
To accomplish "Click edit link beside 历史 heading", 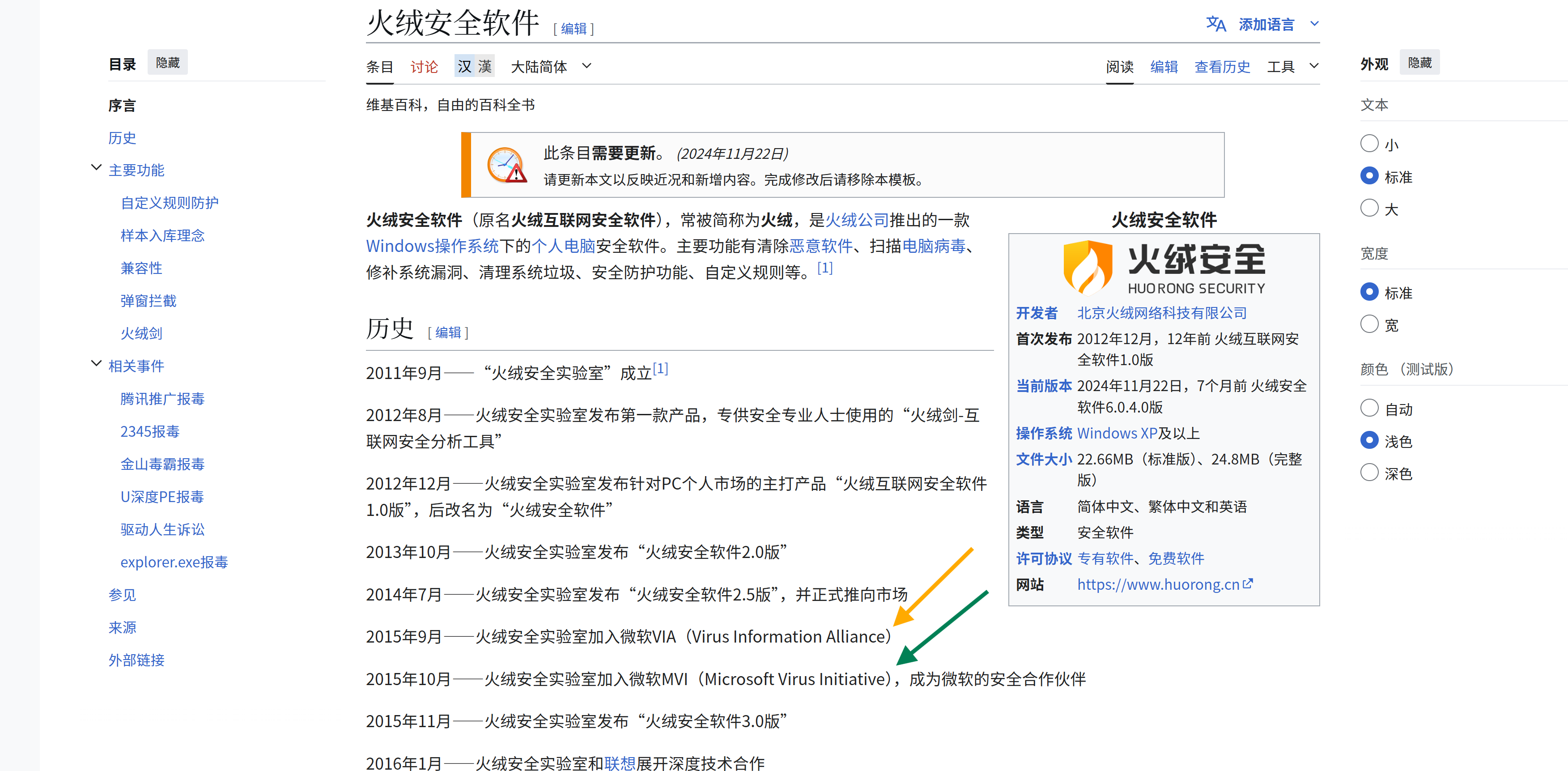I will pos(448,332).
